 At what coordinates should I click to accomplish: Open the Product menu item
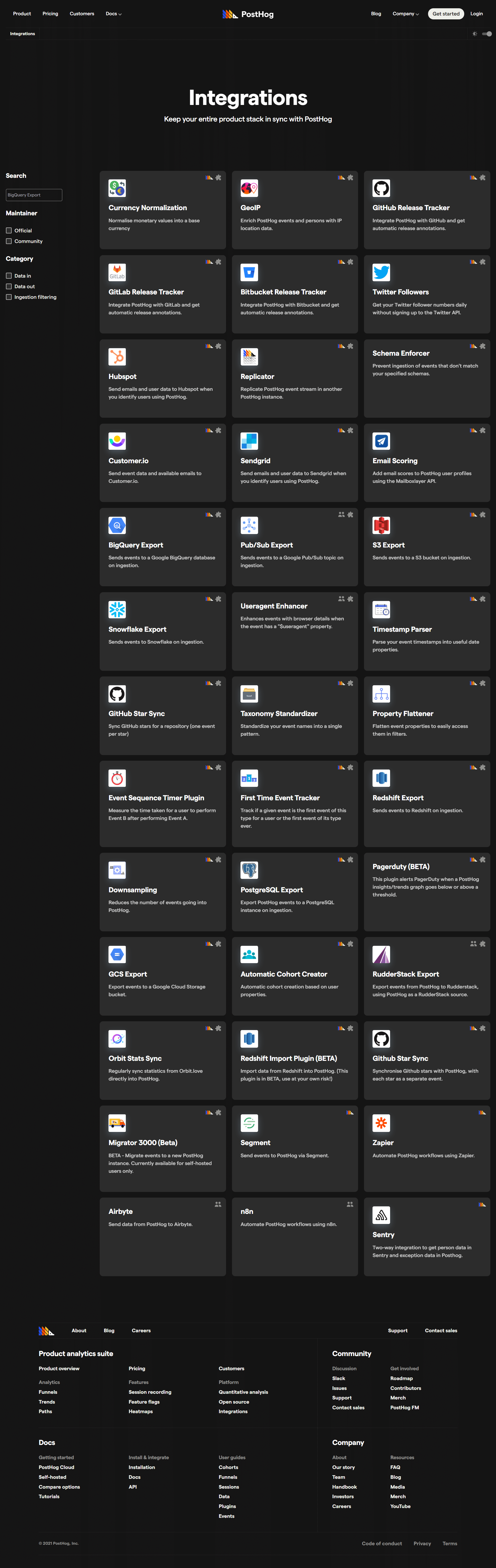coord(22,14)
